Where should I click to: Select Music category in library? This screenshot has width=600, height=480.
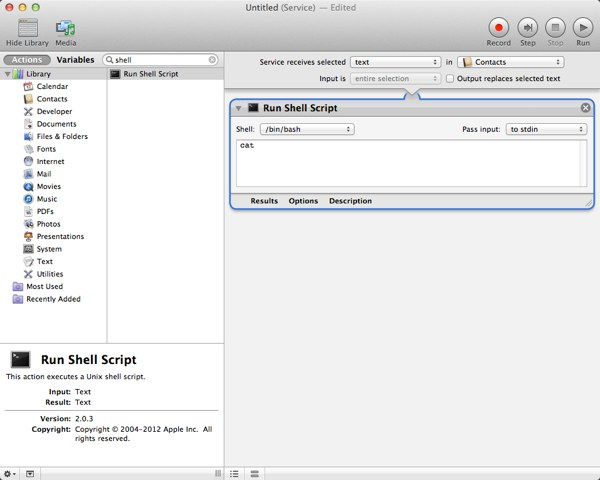40,199
